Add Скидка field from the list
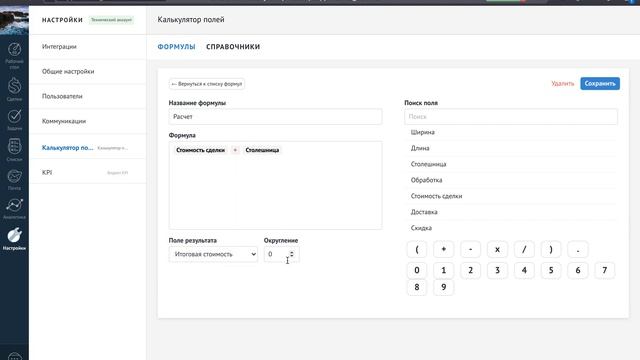The width and height of the screenshot is (640, 360). tap(511, 228)
